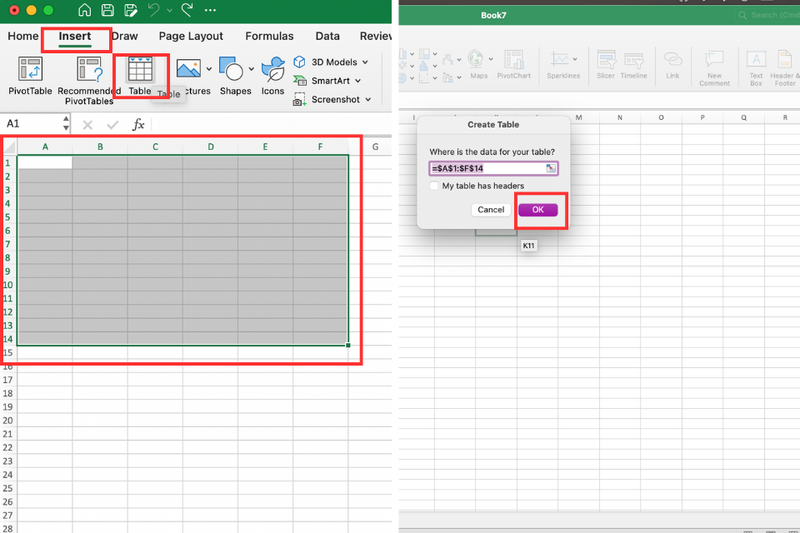The image size is (800, 533).
Task: Select column header N in Book7
Action: tap(620, 118)
